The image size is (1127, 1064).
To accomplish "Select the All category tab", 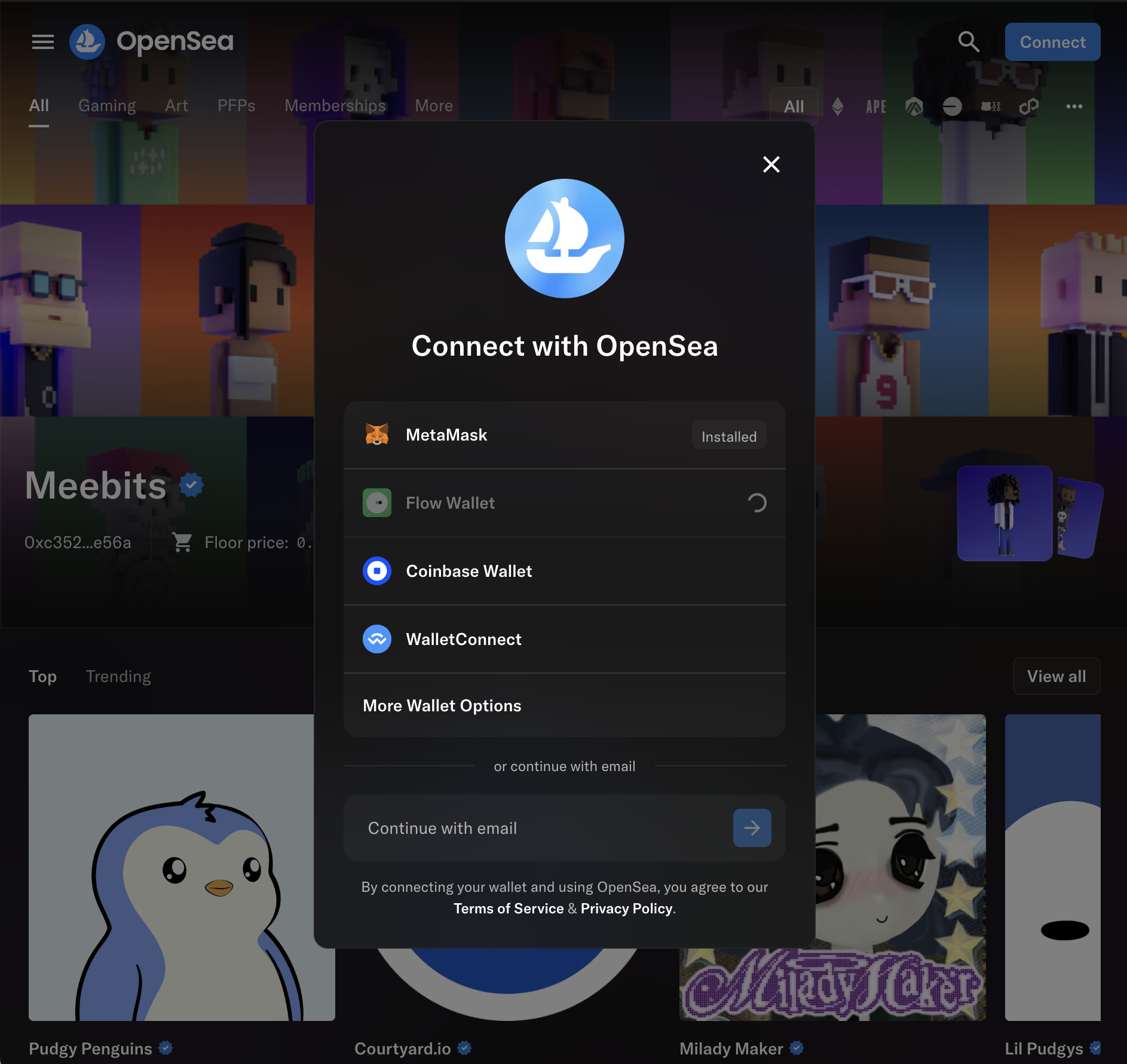I will point(39,106).
